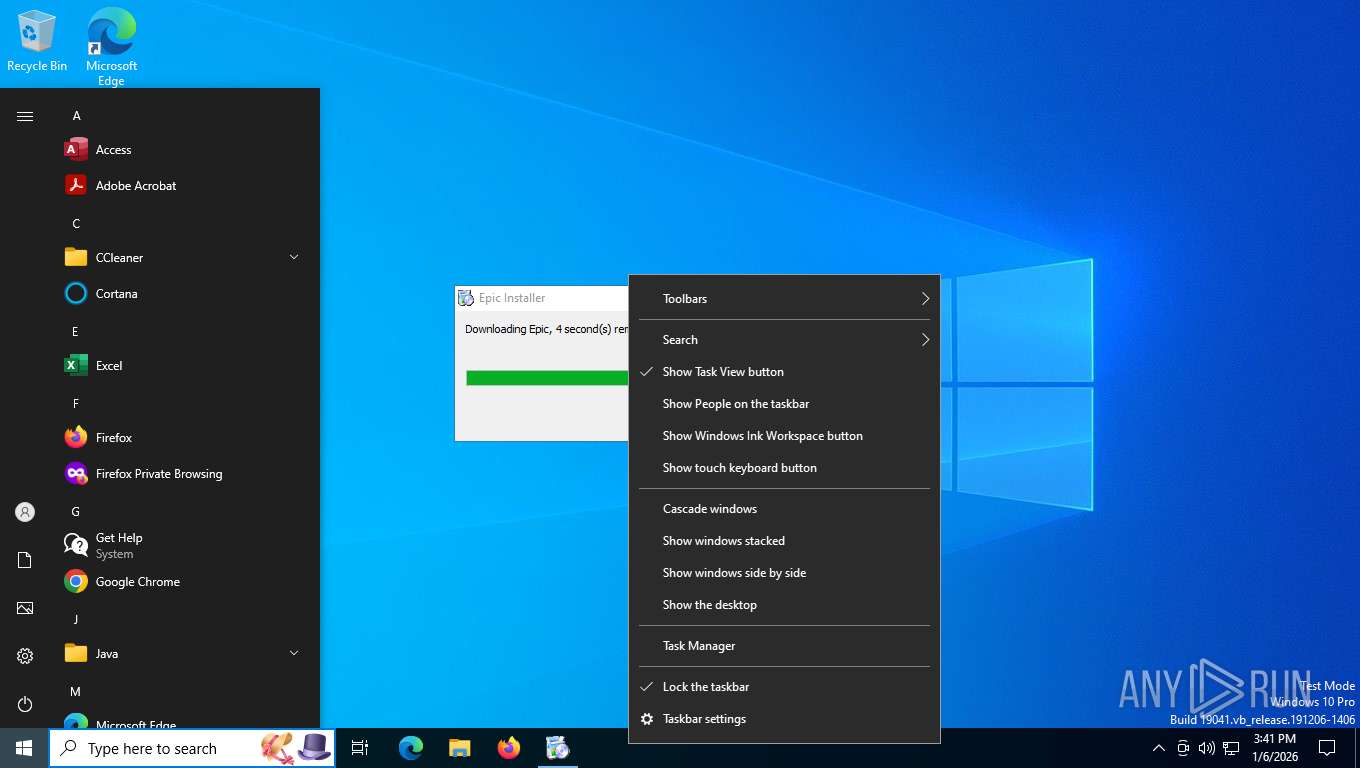Open File Explorer from the taskbar
1360x768 pixels.
[x=460, y=748]
